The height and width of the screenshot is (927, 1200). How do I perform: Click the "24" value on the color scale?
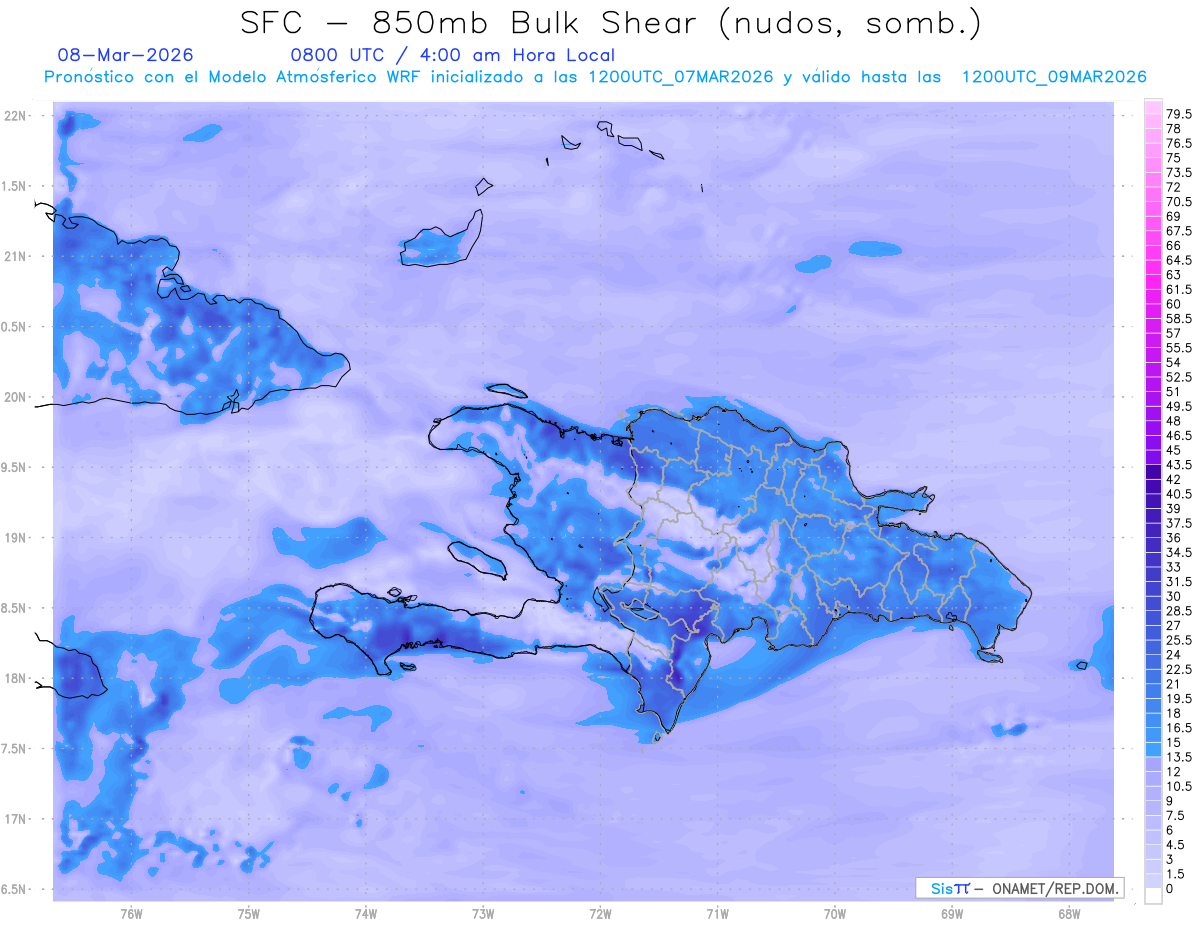click(1174, 654)
